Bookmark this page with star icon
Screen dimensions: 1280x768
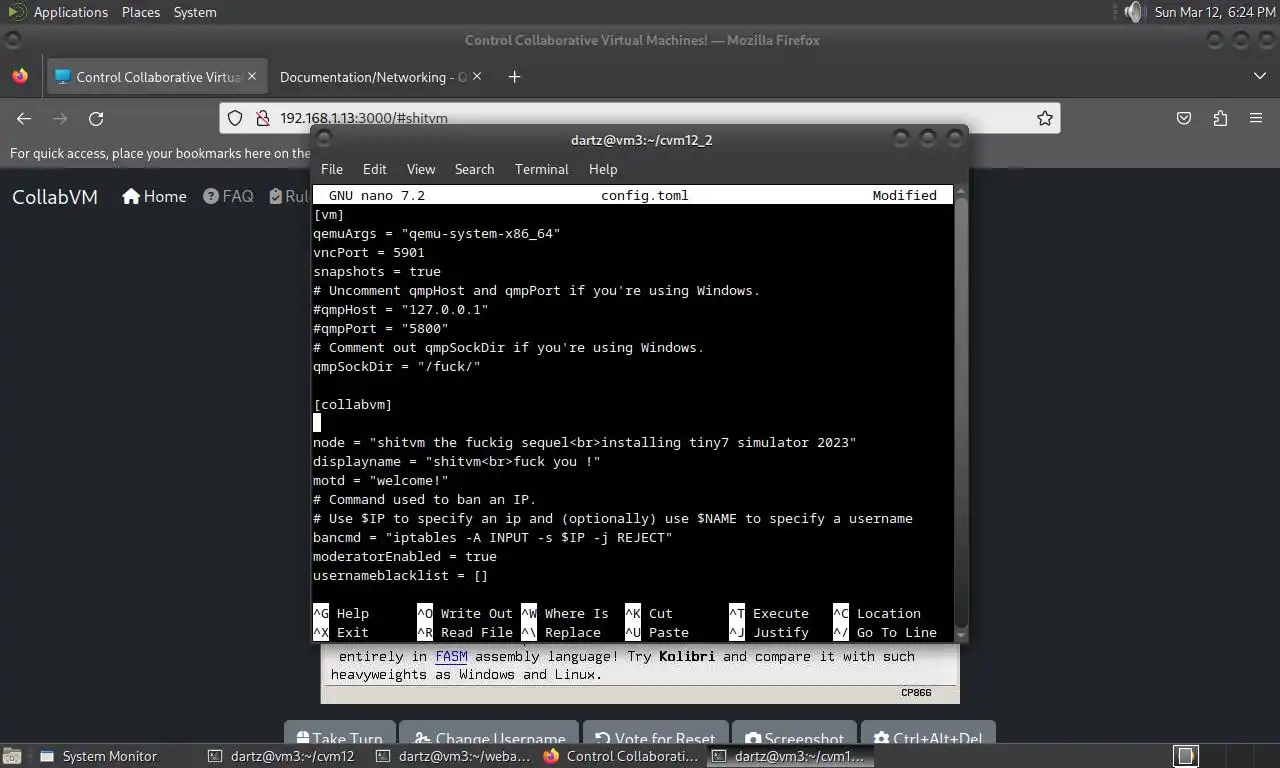1045,118
